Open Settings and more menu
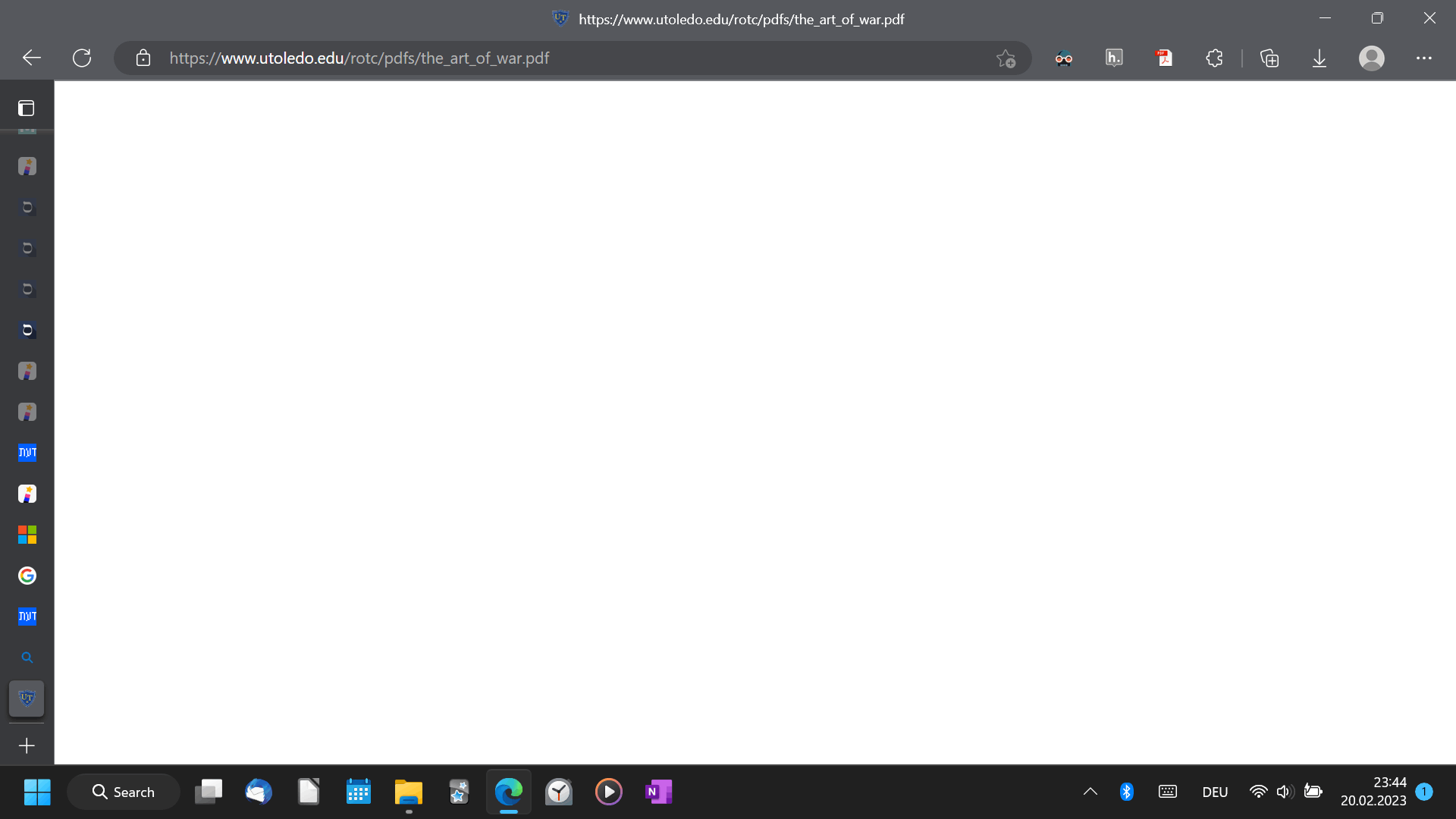This screenshot has height=819, width=1456. (x=1423, y=58)
